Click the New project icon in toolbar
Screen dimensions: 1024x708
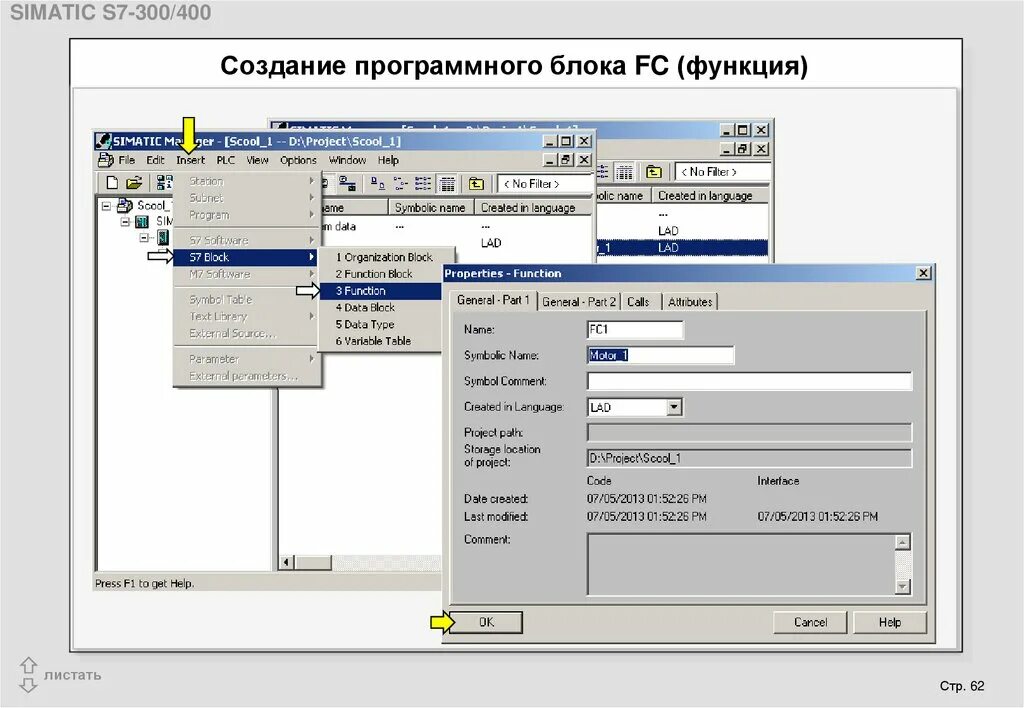coord(112,183)
